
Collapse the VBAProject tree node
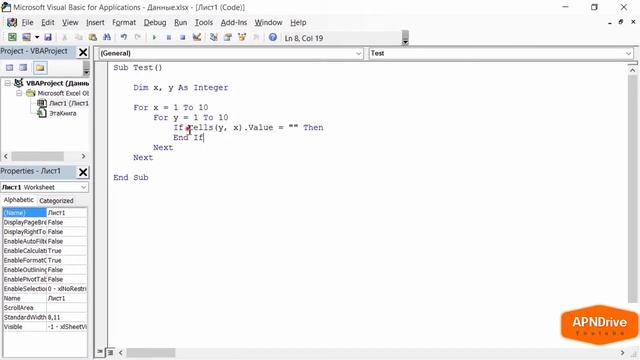[x=7, y=83]
